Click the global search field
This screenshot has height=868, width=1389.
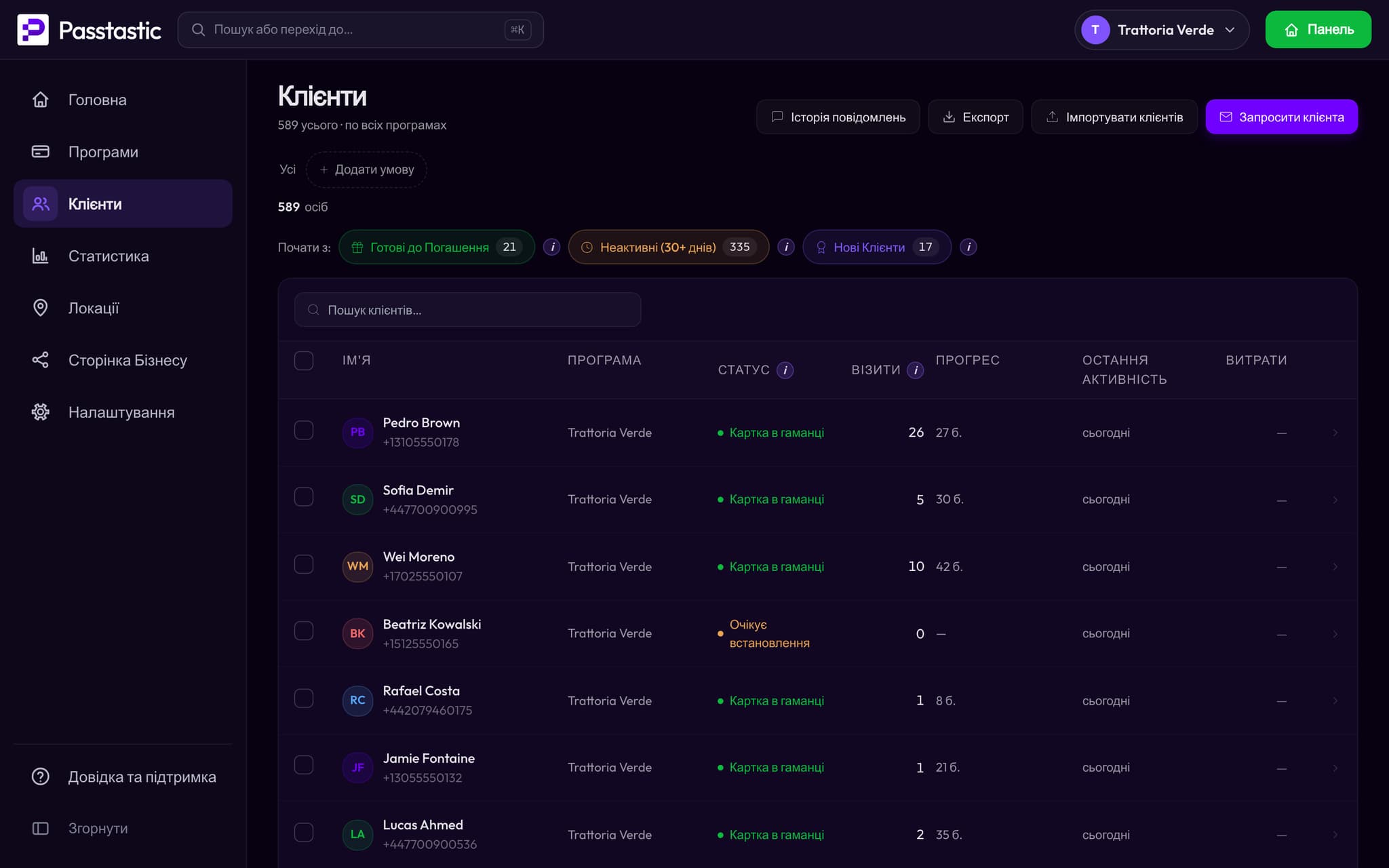[x=360, y=30]
